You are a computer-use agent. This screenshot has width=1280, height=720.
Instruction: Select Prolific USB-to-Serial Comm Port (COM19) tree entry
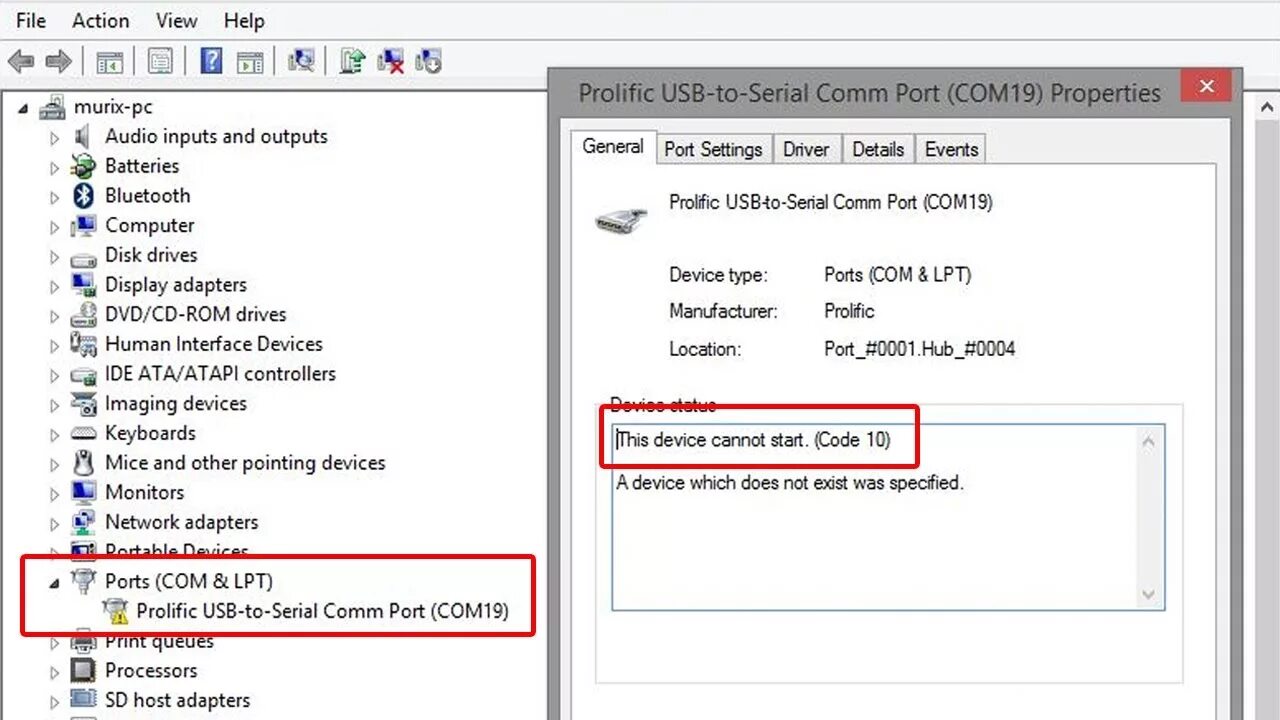click(x=322, y=611)
